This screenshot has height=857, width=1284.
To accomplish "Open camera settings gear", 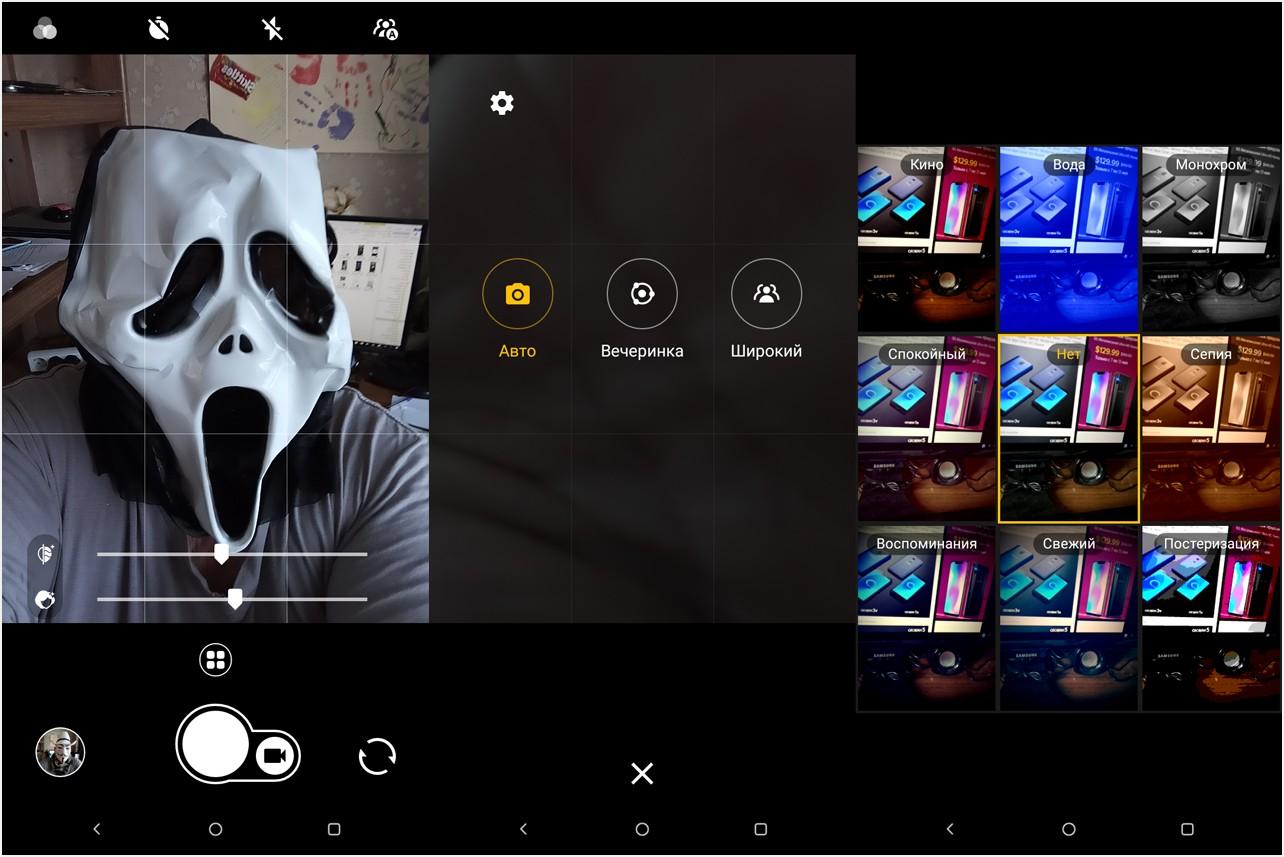I will point(502,103).
